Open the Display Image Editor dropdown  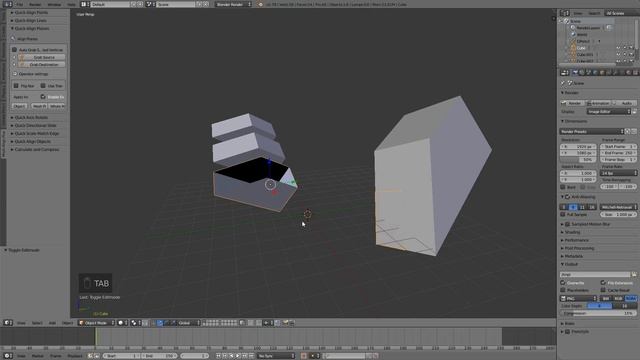tap(609, 111)
